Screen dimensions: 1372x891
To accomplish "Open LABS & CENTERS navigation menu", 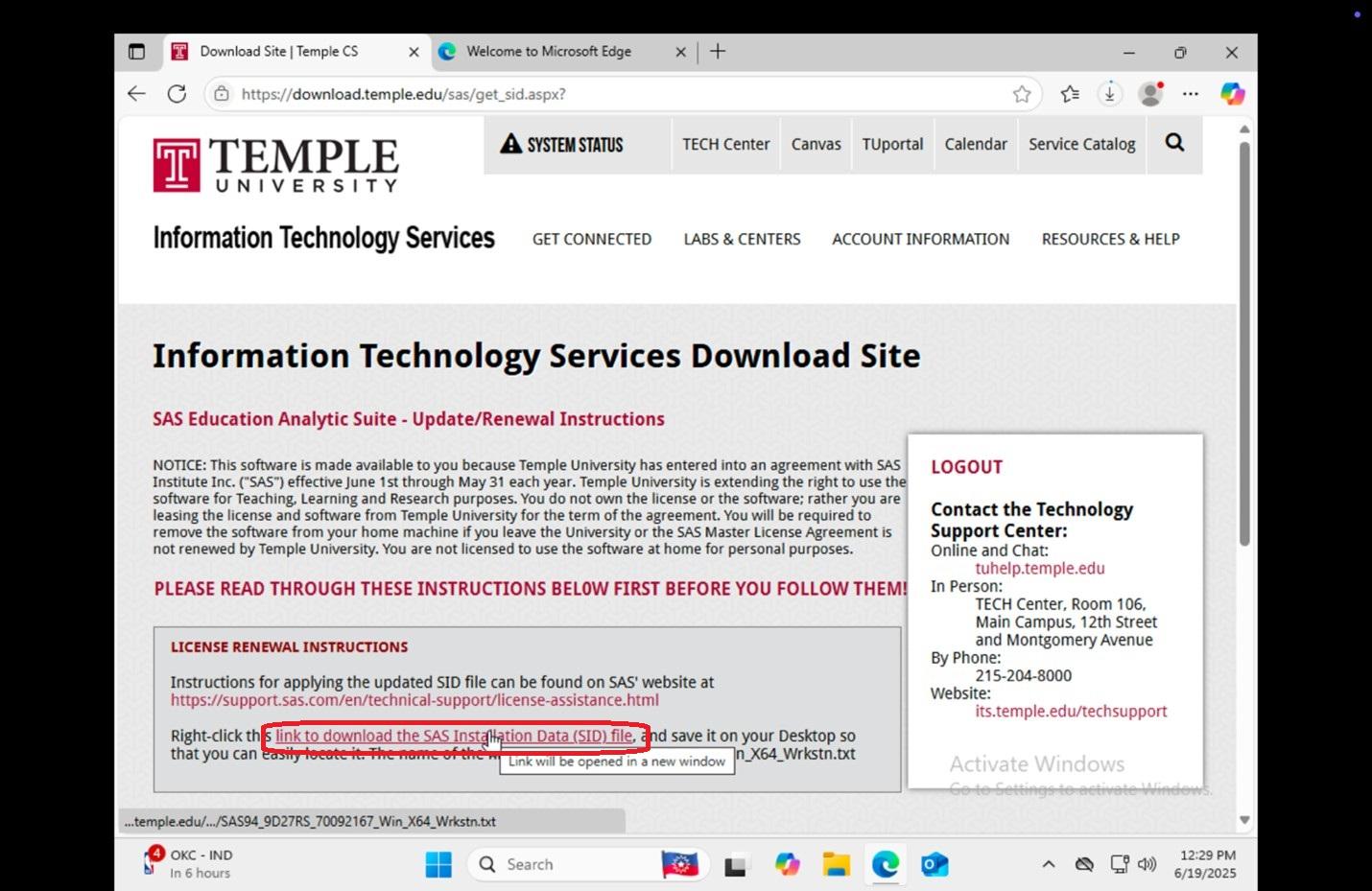I will pyautogui.click(x=742, y=239).
